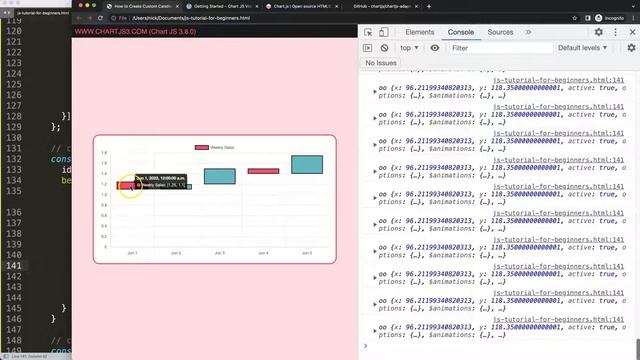Image resolution: width=640 pixels, height=360 pixels.
Task: Expand the topmost fully visible logged object
Action: tap(375, 92)
